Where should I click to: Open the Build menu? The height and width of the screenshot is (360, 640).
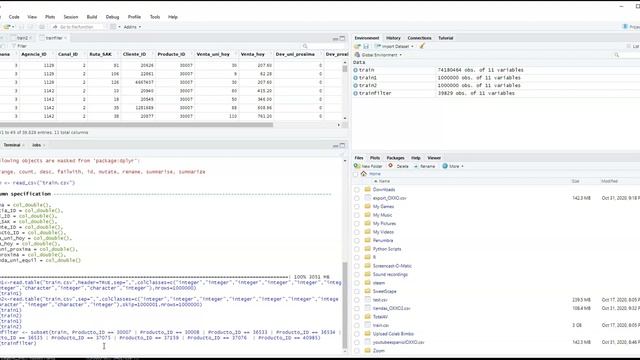(x=92, y=17)
